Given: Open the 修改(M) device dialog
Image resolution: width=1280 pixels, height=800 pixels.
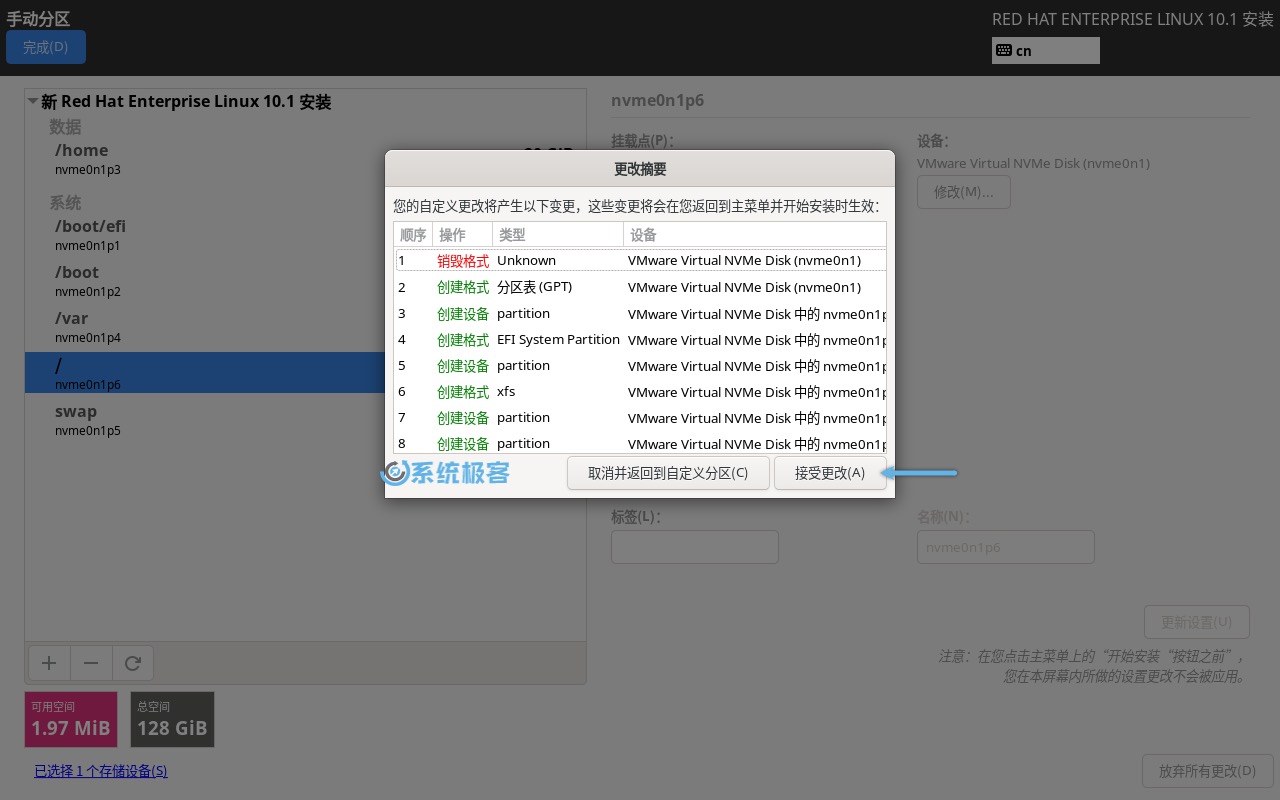Looking at the screenshot, I should pyautogui.click(x=963, y=192).
